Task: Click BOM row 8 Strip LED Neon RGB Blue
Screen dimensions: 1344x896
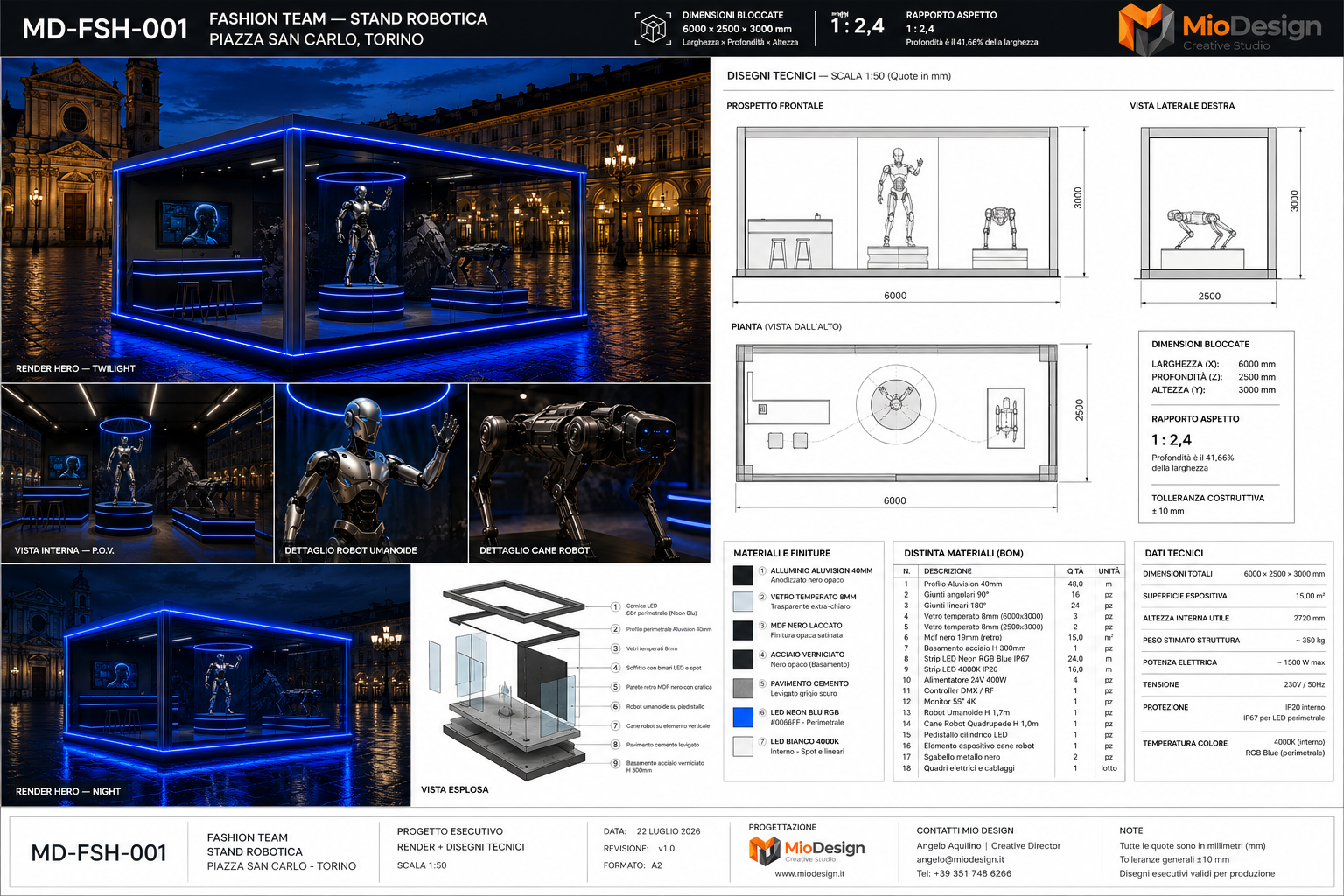Action: pos(1009,659)
